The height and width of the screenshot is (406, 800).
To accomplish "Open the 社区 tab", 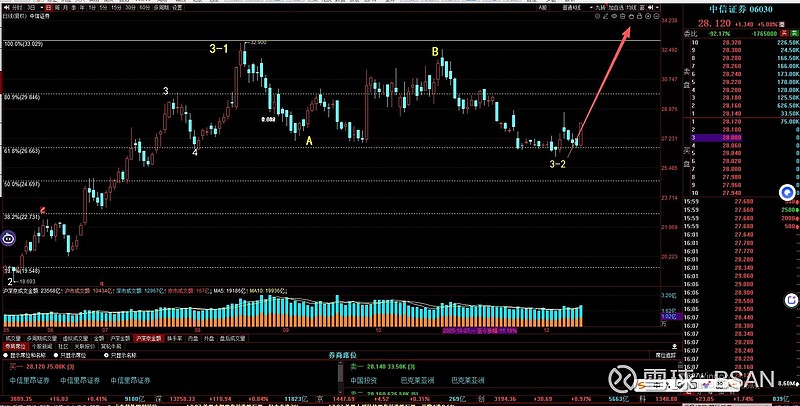I will click(63, 346).
